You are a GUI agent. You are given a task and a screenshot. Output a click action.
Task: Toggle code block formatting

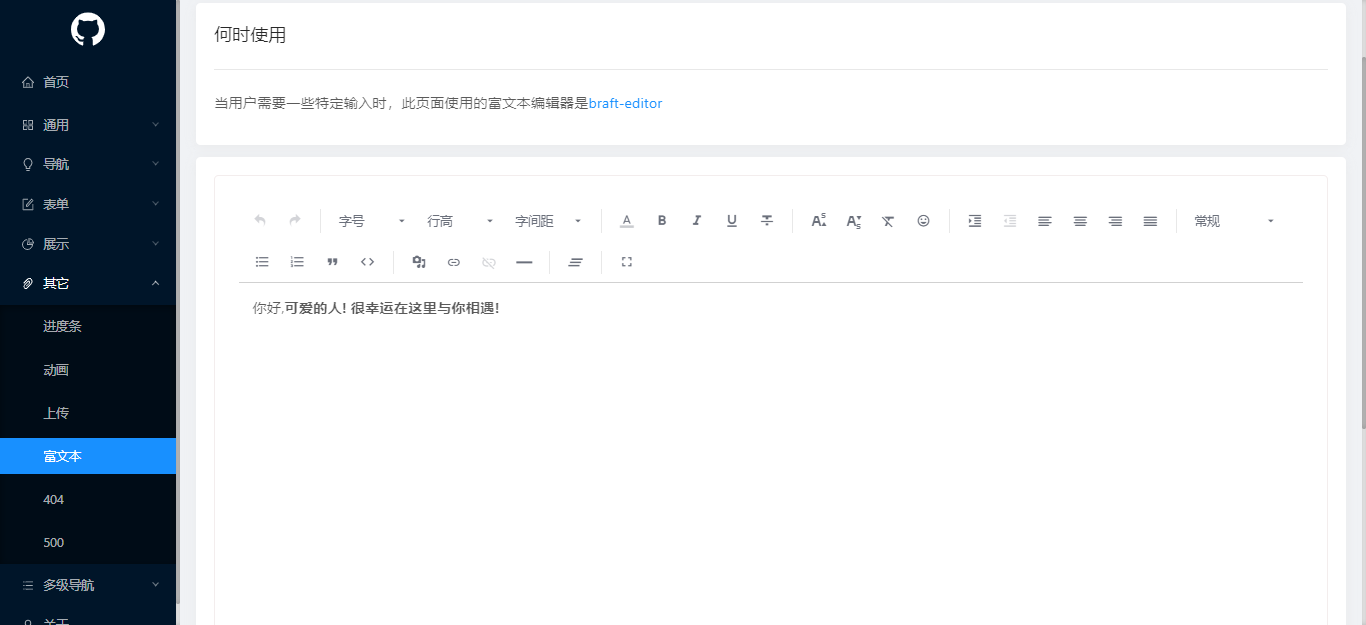coord(367,262)
